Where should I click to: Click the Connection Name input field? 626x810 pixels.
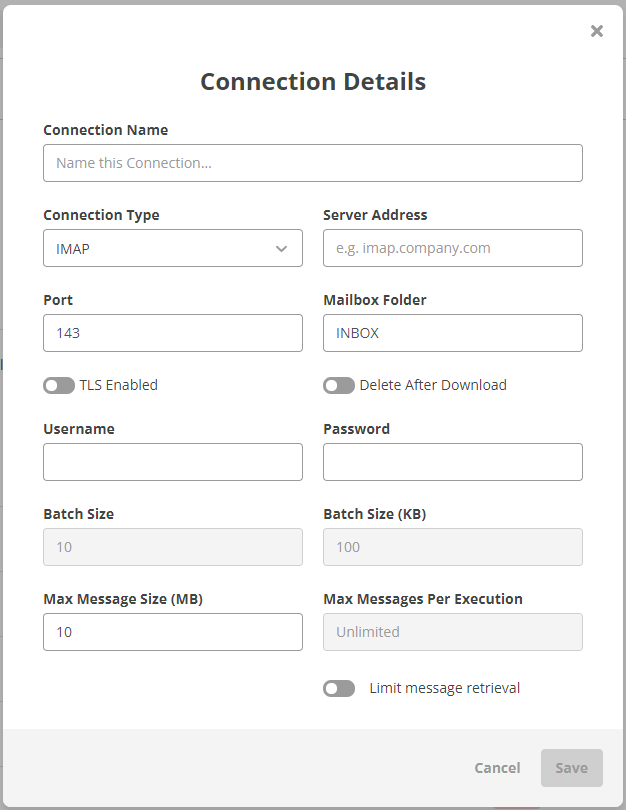[312, 163]
